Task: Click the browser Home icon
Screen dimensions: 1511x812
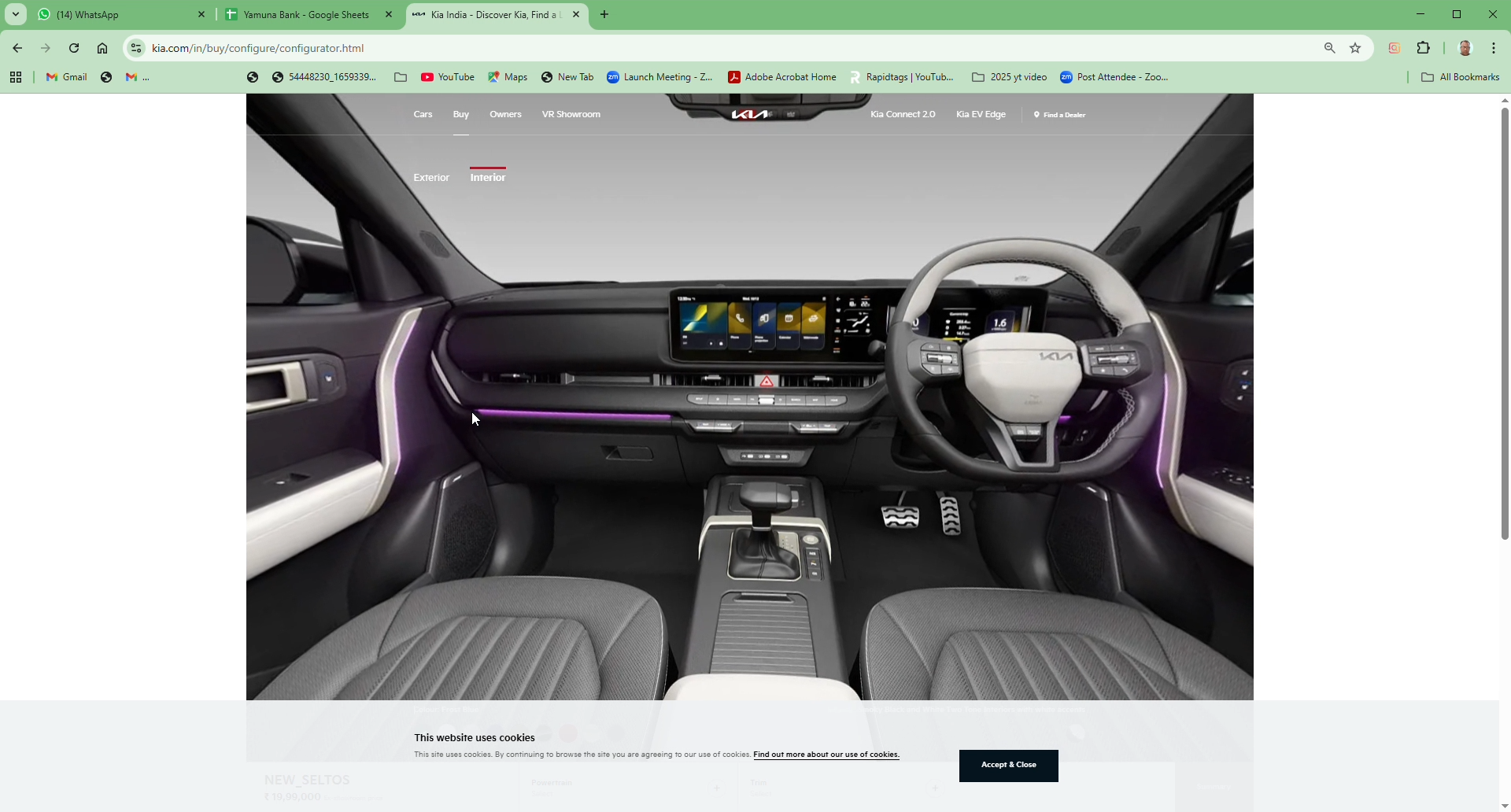Action: pyautogui.click(x=102, y=48)
